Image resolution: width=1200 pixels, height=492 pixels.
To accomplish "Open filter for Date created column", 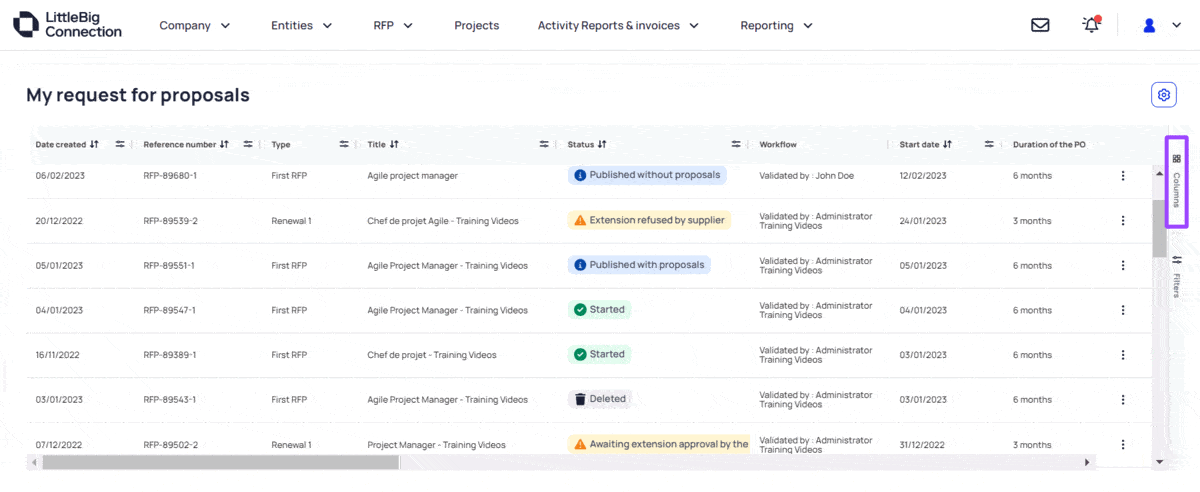I will pos(120,145).
